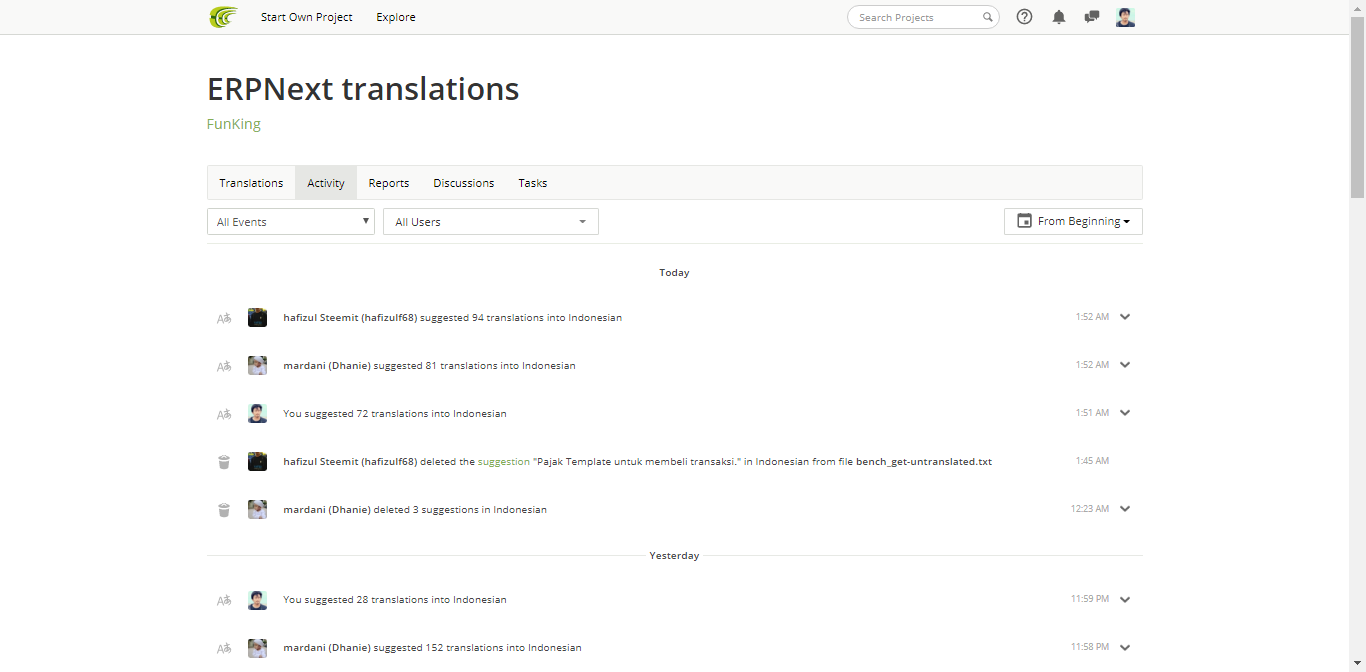Screen dimensions: 1366x672
Task: Click mardani name on 152 translations row
Action: tap(327, 648)
